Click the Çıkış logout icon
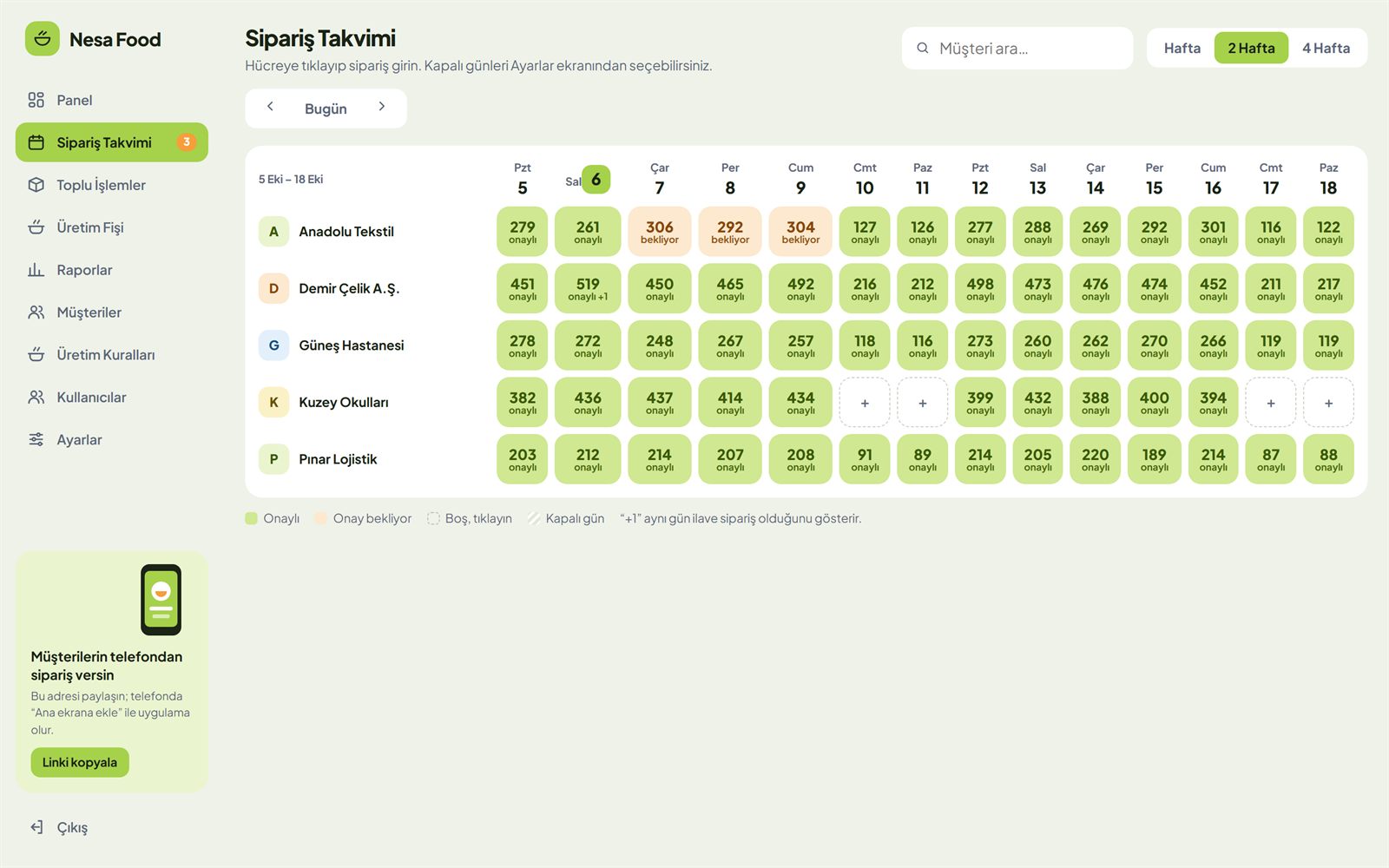This screenshot has height=868, width=1389. point(36,827)
